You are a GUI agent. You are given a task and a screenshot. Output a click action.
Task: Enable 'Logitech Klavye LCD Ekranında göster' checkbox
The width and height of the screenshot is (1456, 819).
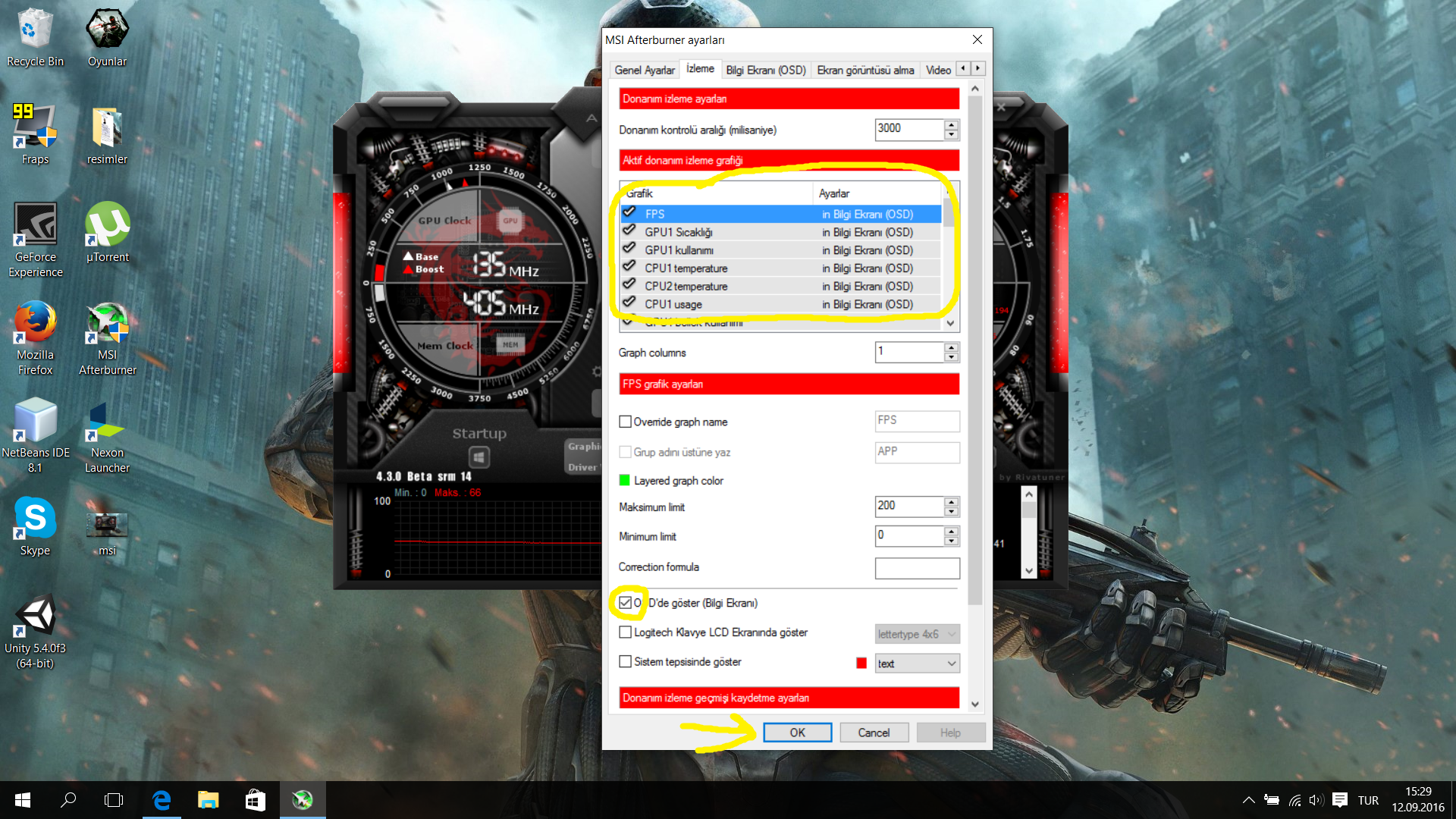[x=625, y=632]
